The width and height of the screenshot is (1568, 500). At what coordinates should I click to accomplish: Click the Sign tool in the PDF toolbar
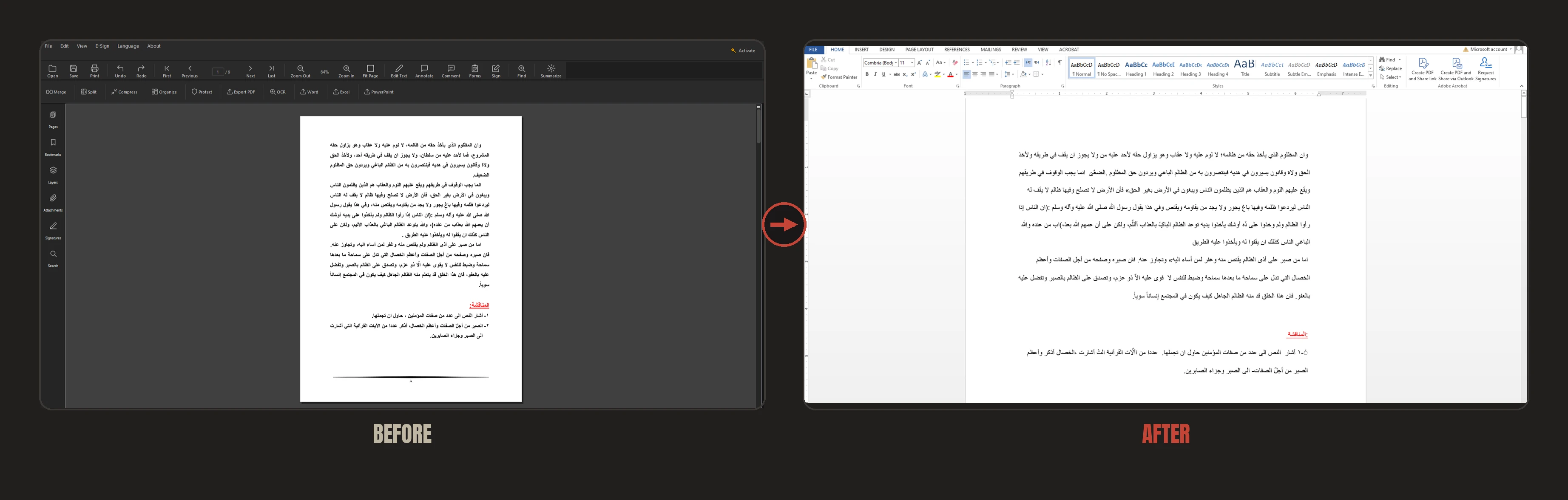[x=496, y=71]
